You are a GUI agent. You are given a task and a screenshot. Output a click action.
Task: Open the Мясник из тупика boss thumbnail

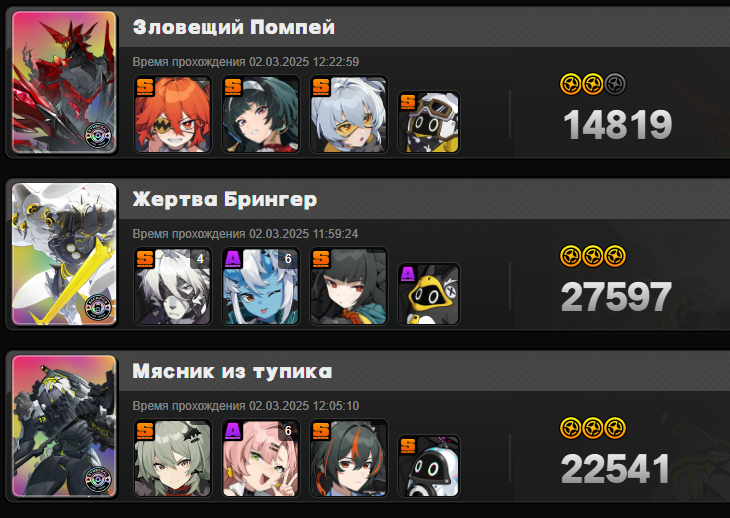point(64,426)
